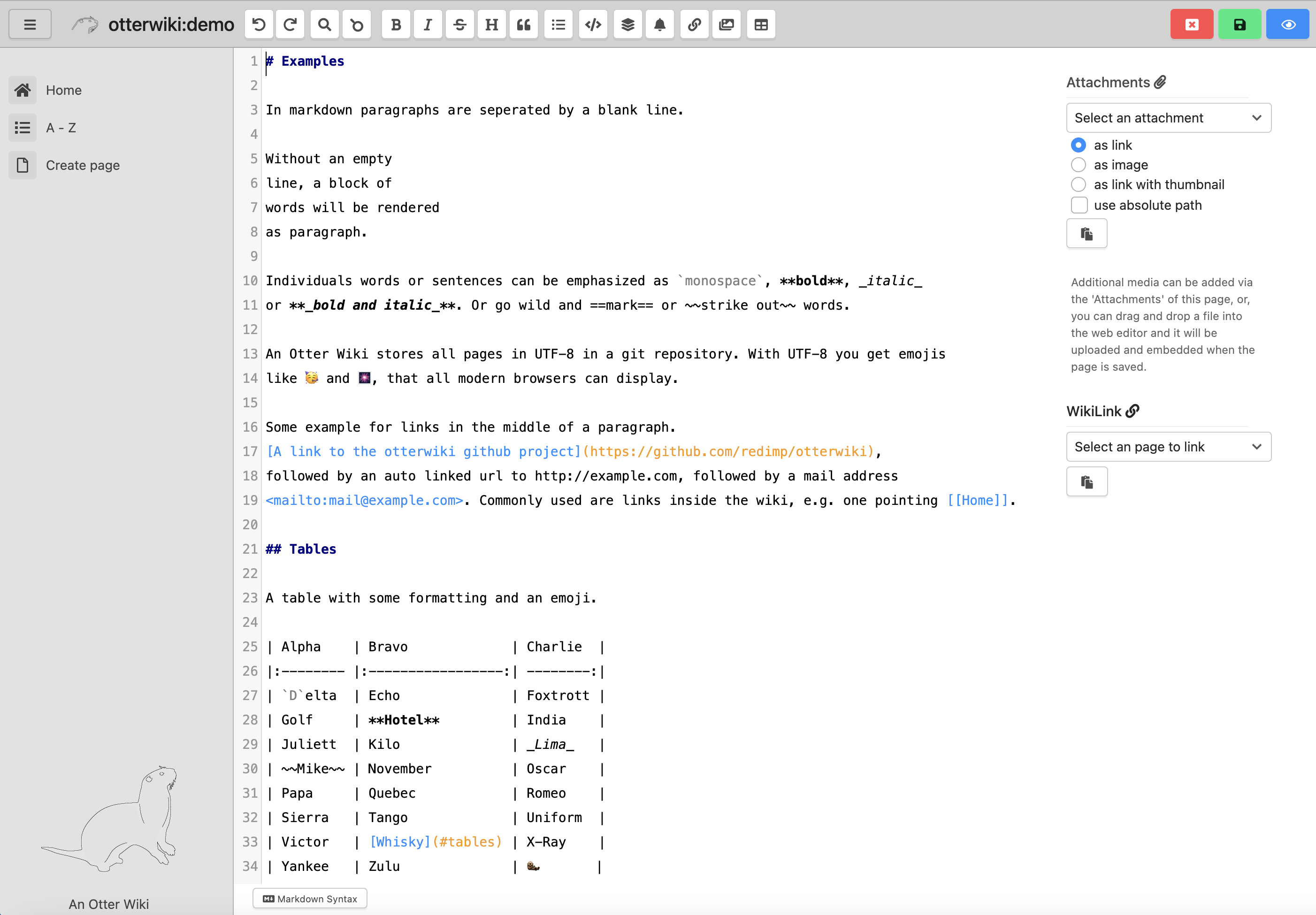The width and height of the screenshot is (1316, 915).
Task: Insert a code block via toolbar
Action: [593, 25]
